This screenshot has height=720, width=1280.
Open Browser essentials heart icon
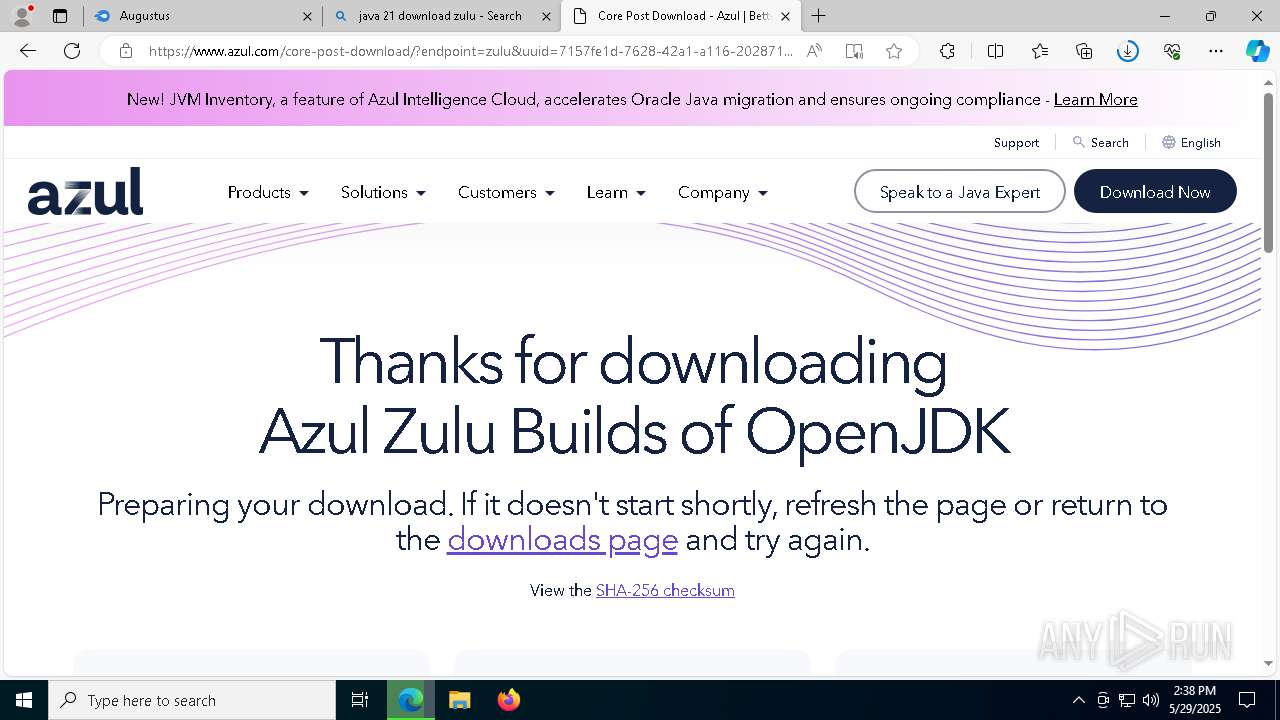[1172, 51]
